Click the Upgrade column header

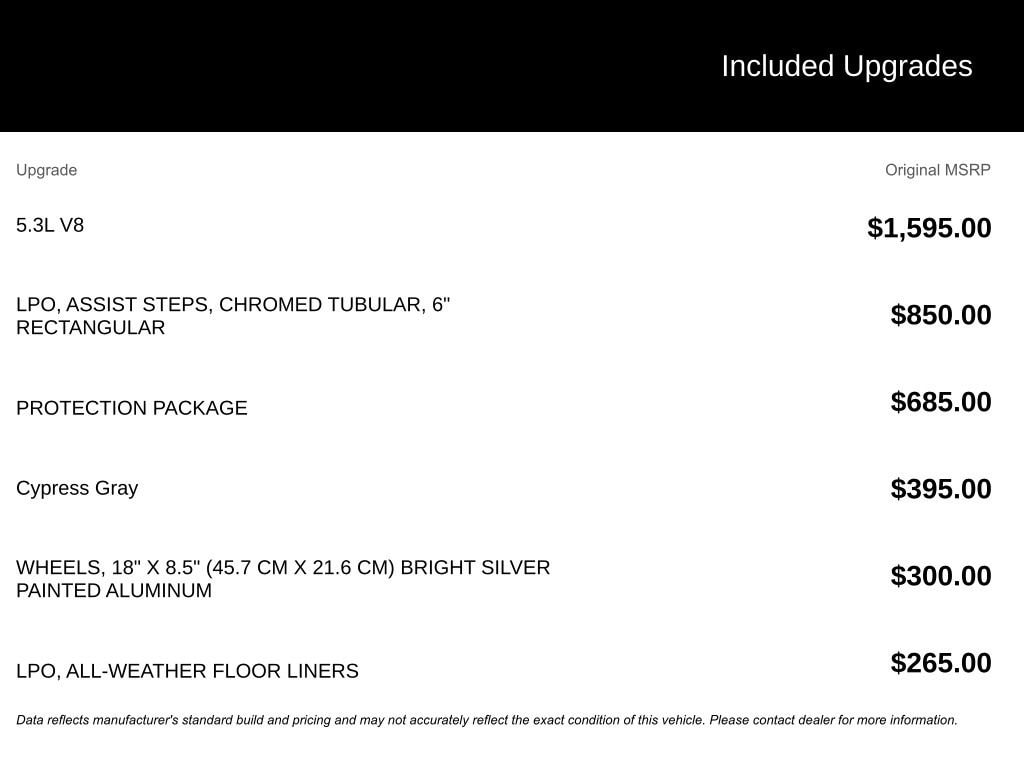tap(46, 170)
